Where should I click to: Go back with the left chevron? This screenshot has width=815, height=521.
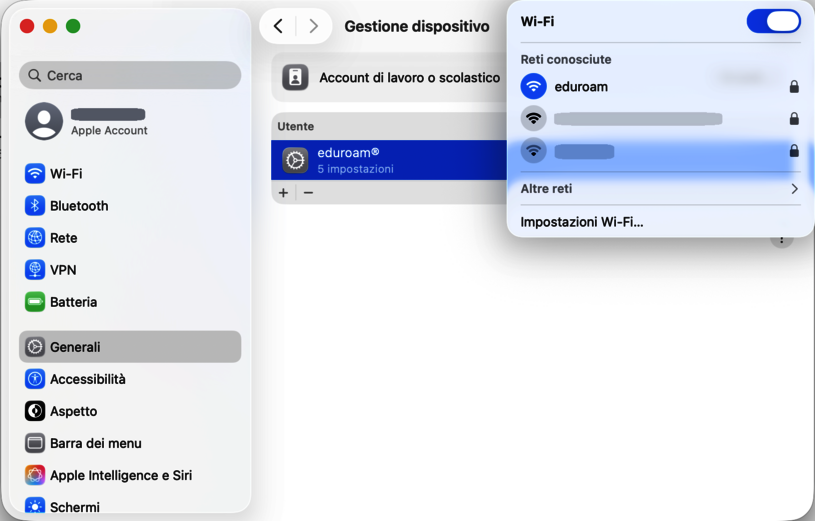point(279,27)
